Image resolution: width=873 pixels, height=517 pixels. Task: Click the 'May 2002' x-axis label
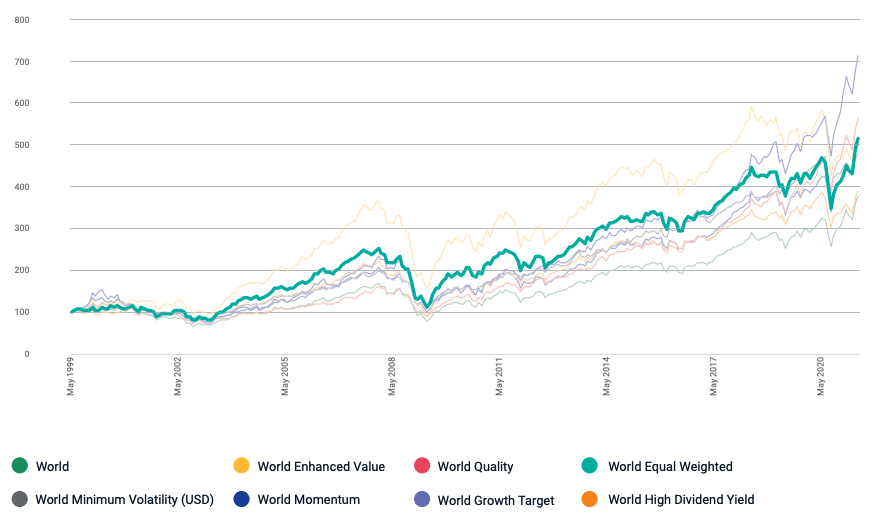coord(178,377)
